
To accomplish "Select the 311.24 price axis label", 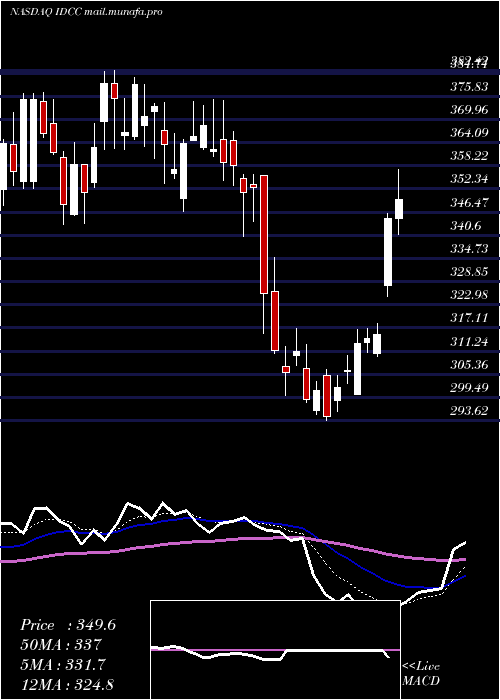I will 469,342.
